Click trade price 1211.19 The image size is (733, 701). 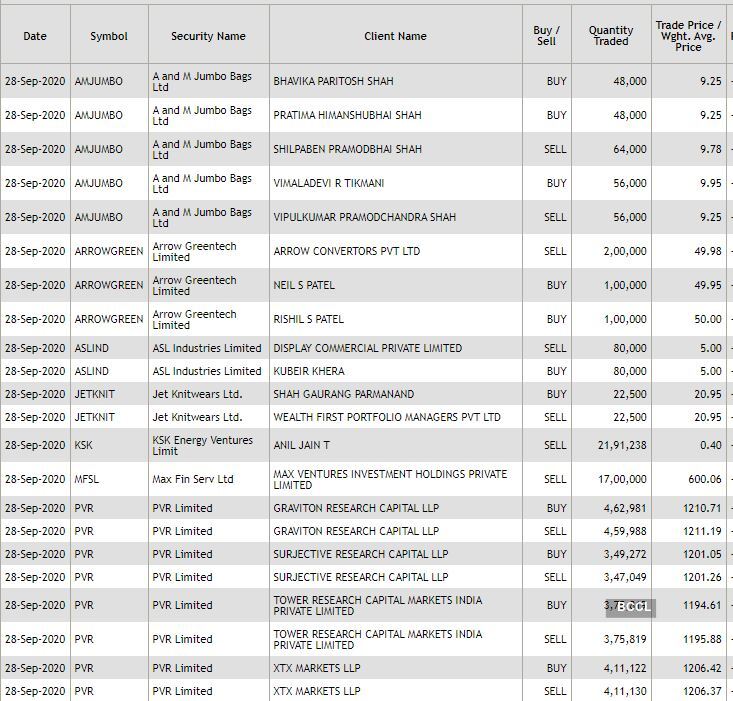point(703,531)
